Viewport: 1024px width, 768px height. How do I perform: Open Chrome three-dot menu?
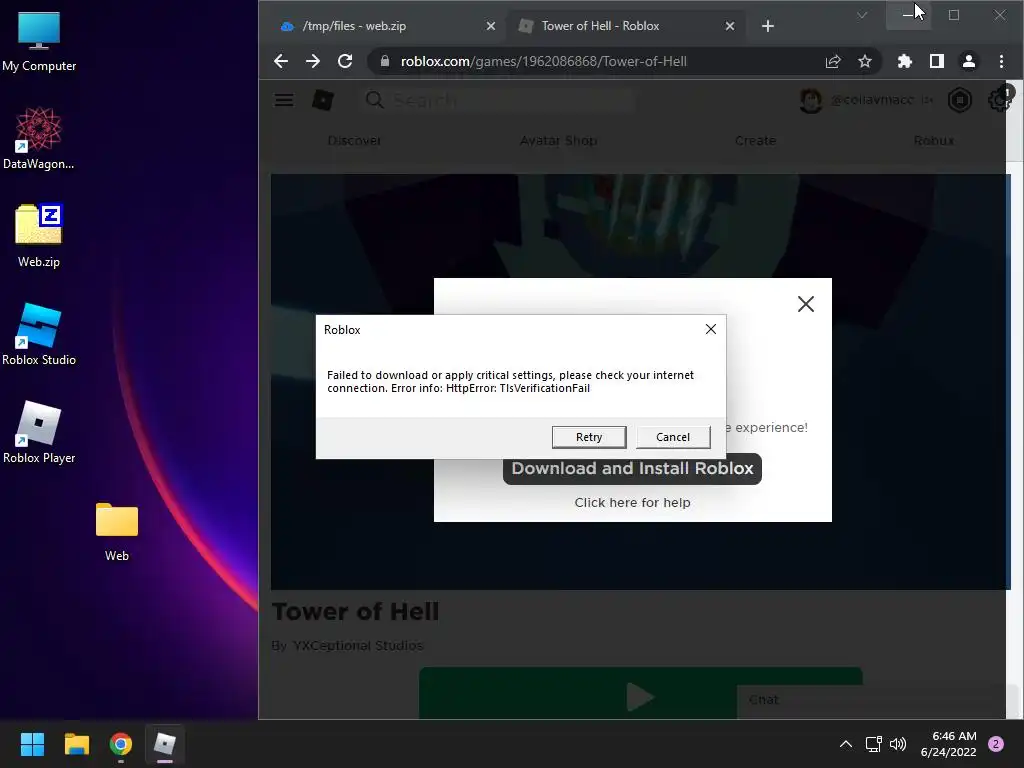coord(1001,61)
